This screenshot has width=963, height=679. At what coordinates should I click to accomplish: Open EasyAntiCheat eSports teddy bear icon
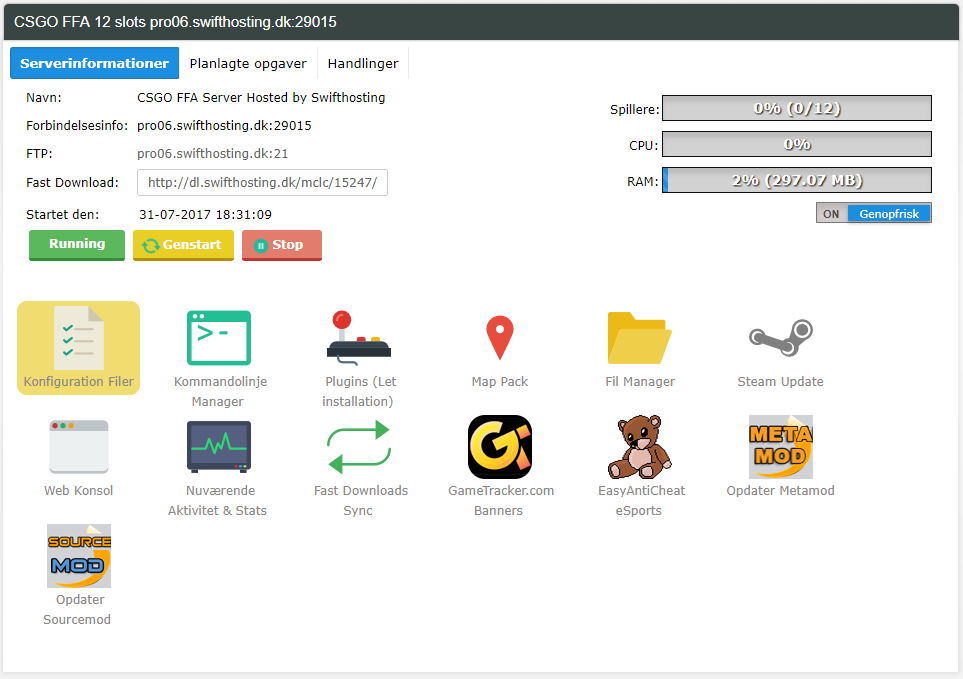click(x=639, y=447)
